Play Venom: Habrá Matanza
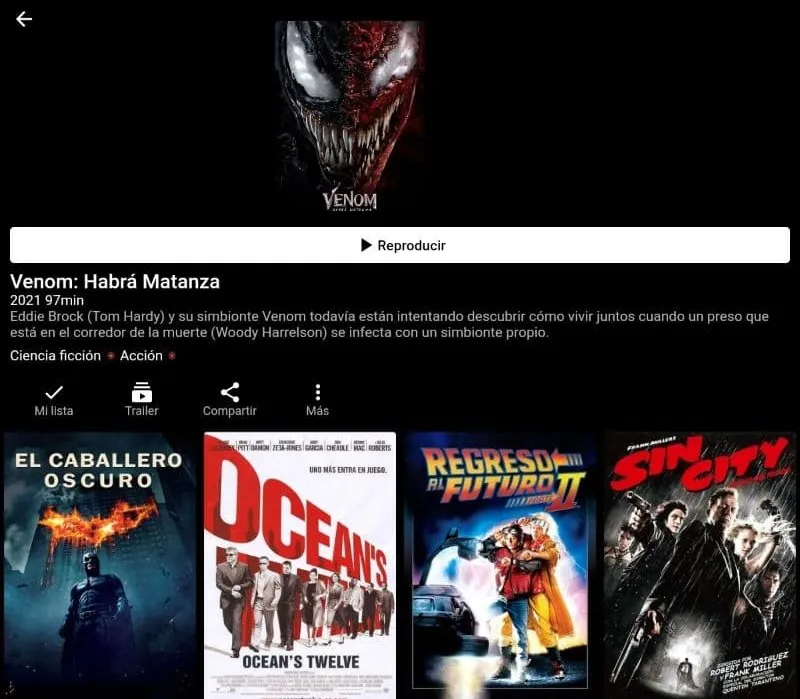800x699 pixels. pyautogui.click(x=400, y=245)
